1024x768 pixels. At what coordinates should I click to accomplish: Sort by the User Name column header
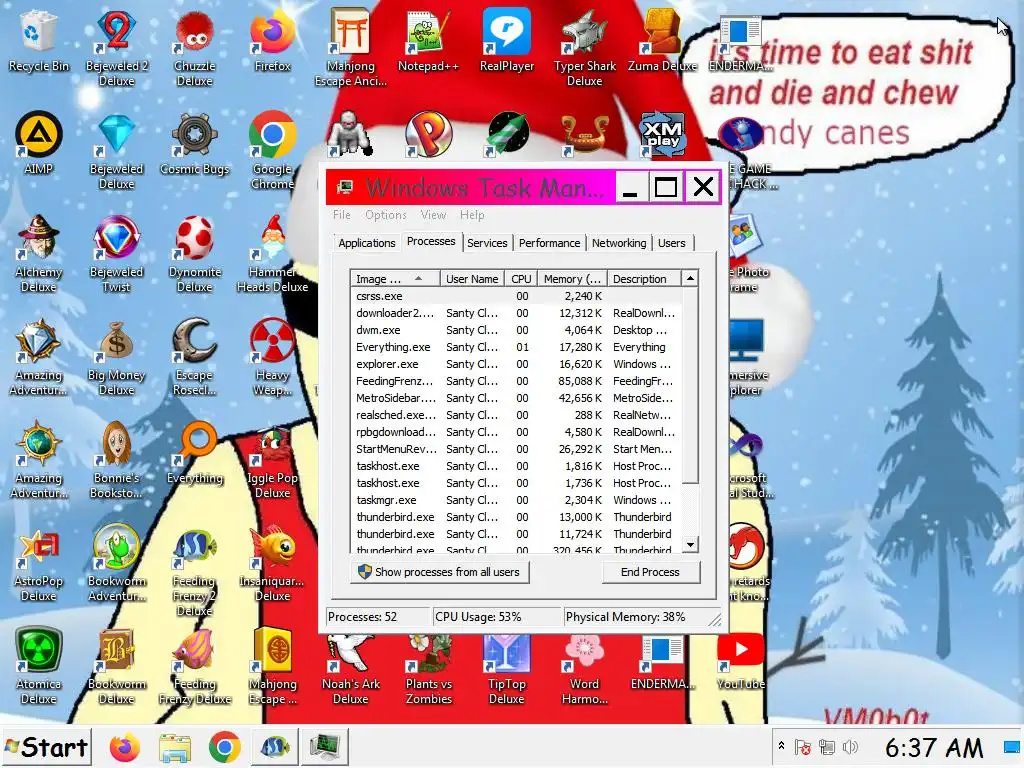(472, 279)
